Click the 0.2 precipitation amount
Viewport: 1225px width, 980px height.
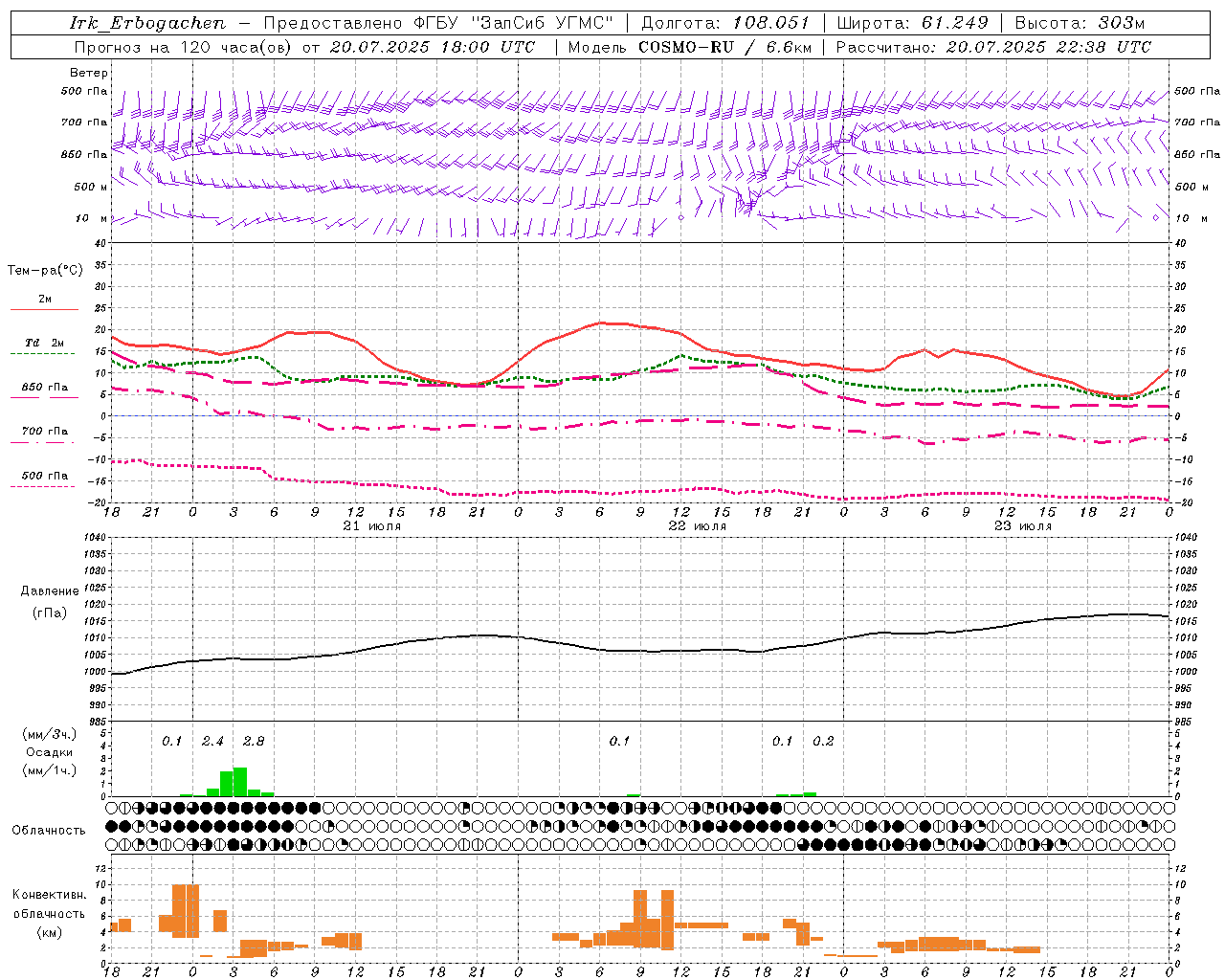[x=823, y=741]
